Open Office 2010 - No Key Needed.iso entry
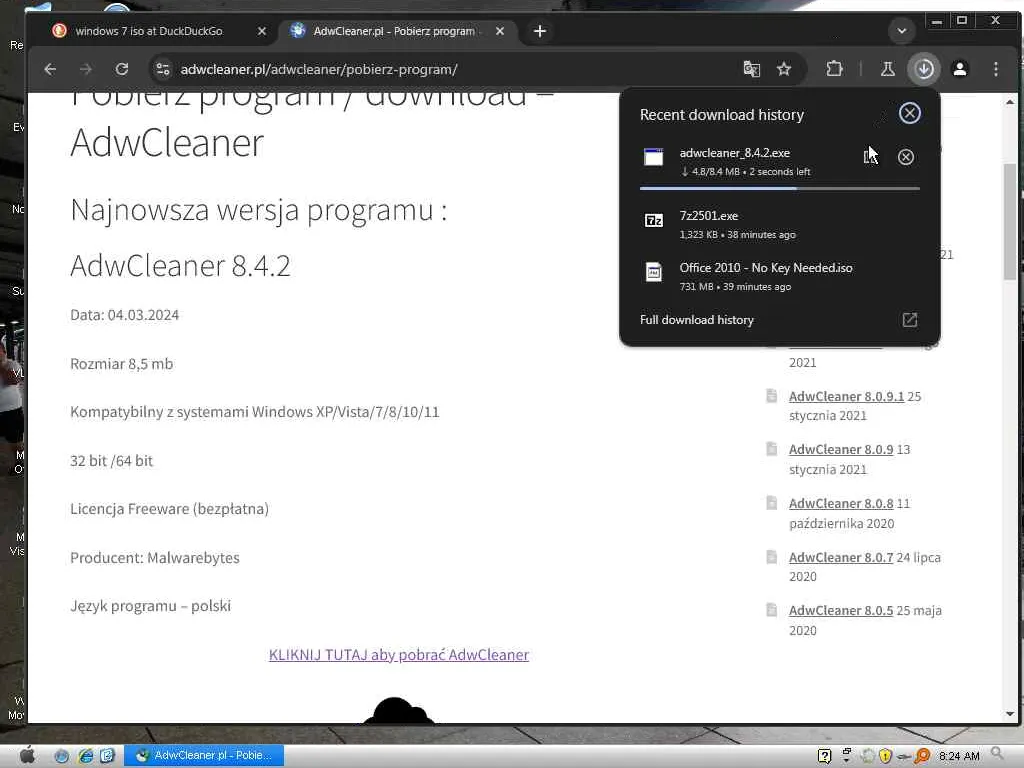This screenshot has height=768, width=1024. 780,276
